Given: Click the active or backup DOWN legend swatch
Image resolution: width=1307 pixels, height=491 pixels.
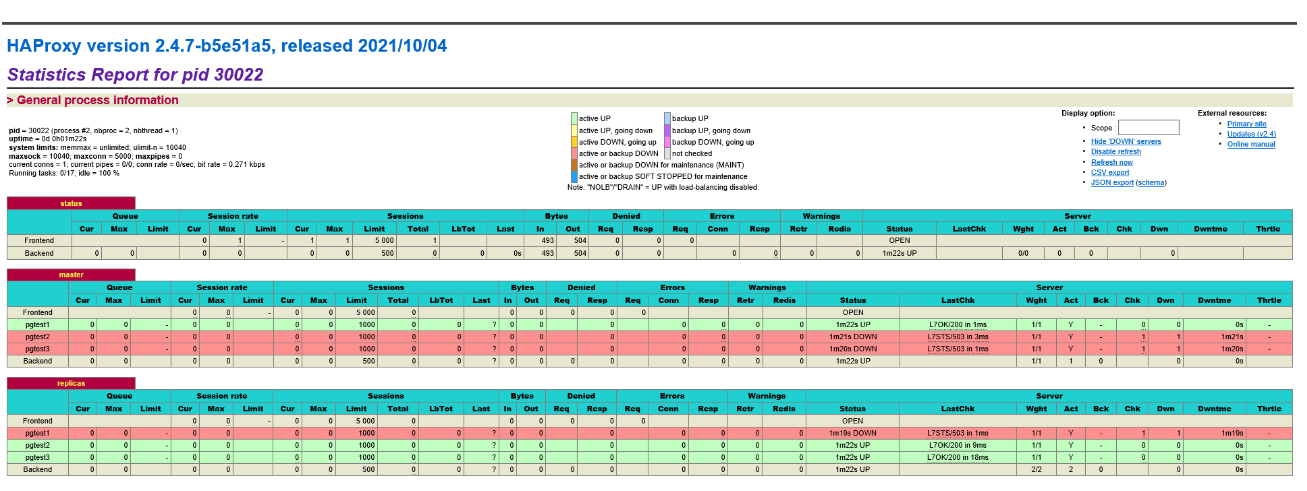Looking at the screenshot, I should [x=573, y=153].
